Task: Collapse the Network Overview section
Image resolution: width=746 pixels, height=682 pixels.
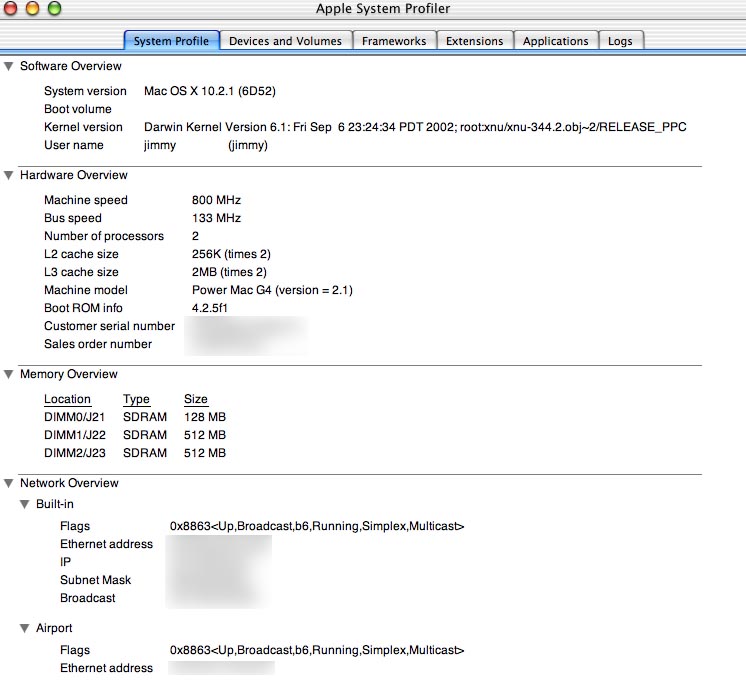Action: pos(9,483)
